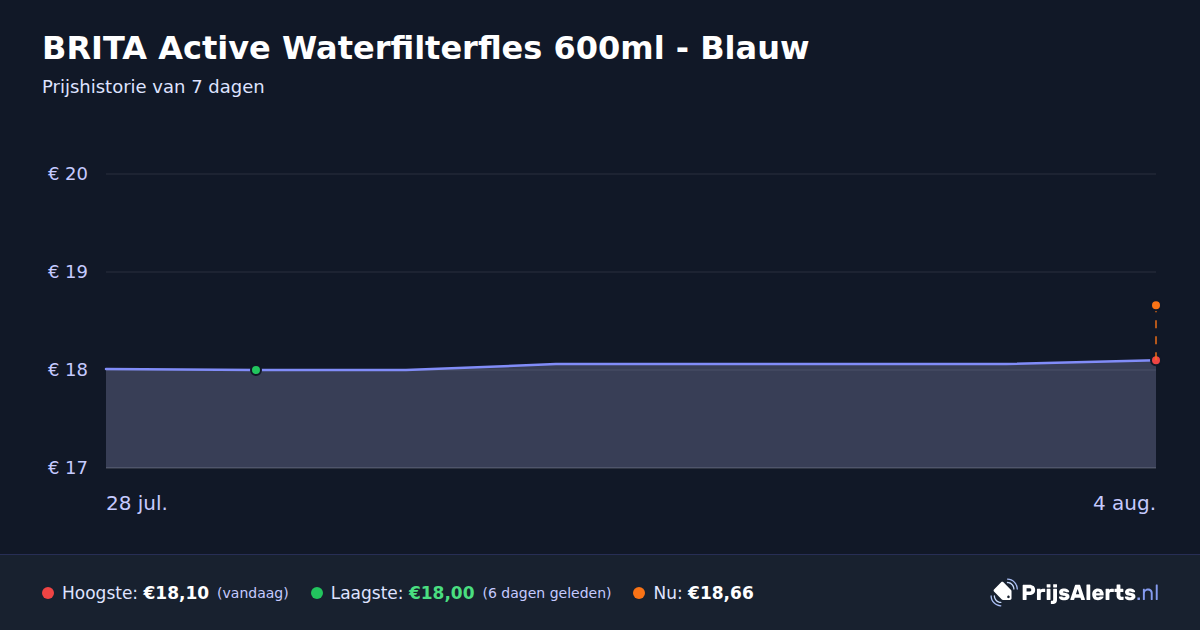Screen dimensions: 1200x630
Task: Click the product title BRITA Active Waterfilterfles
Action: (425, 47)
